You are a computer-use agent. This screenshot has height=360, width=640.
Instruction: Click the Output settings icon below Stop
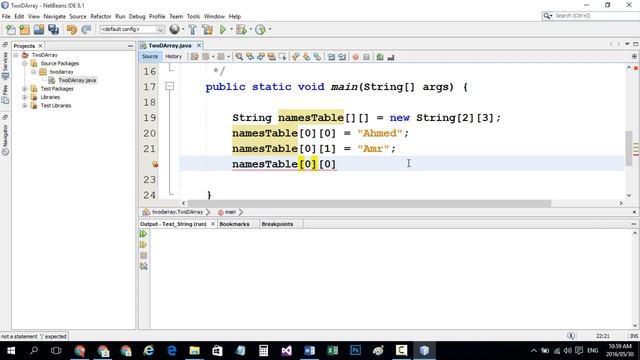click(x=143, y=266)
